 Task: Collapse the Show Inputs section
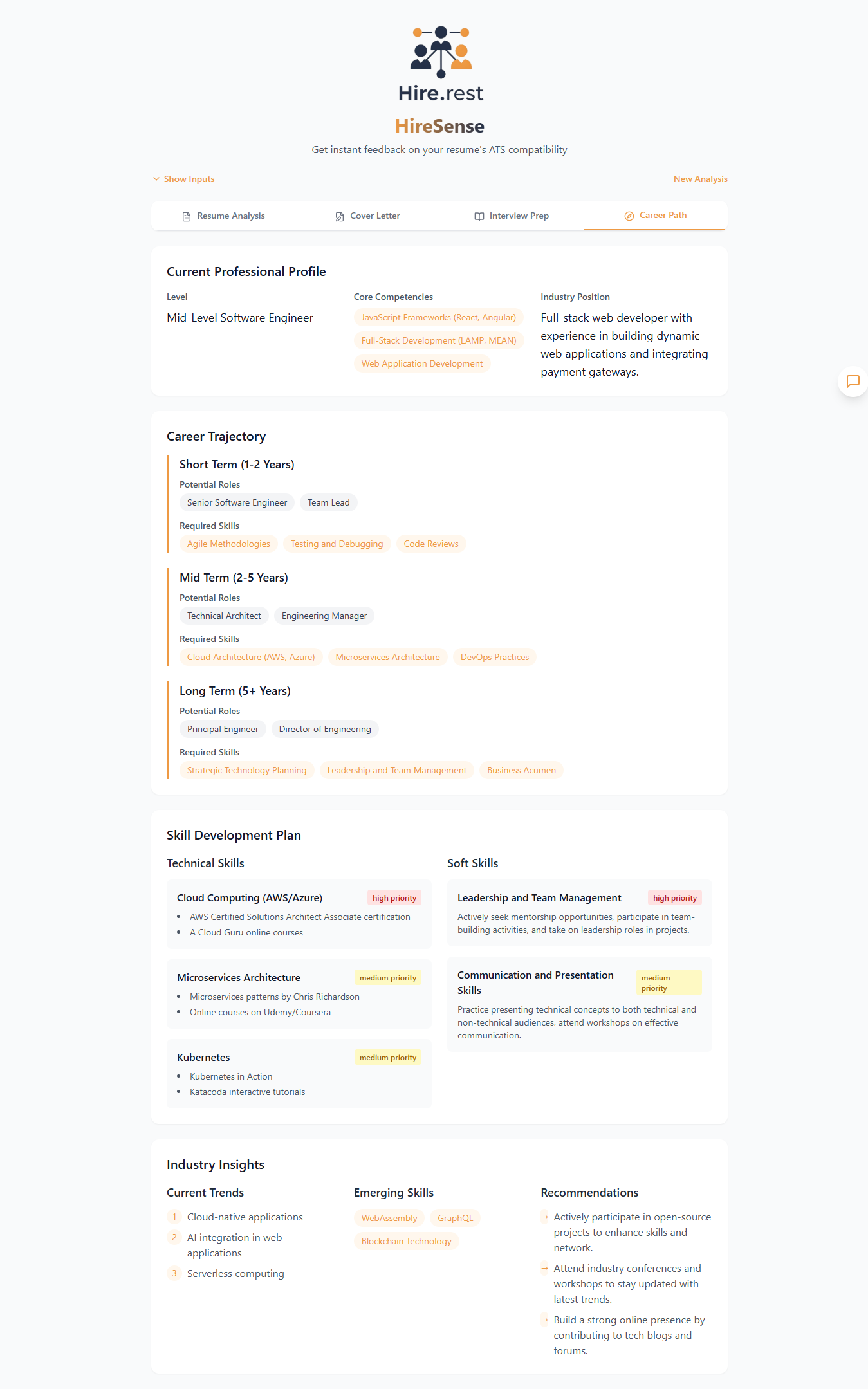(183, 179)
